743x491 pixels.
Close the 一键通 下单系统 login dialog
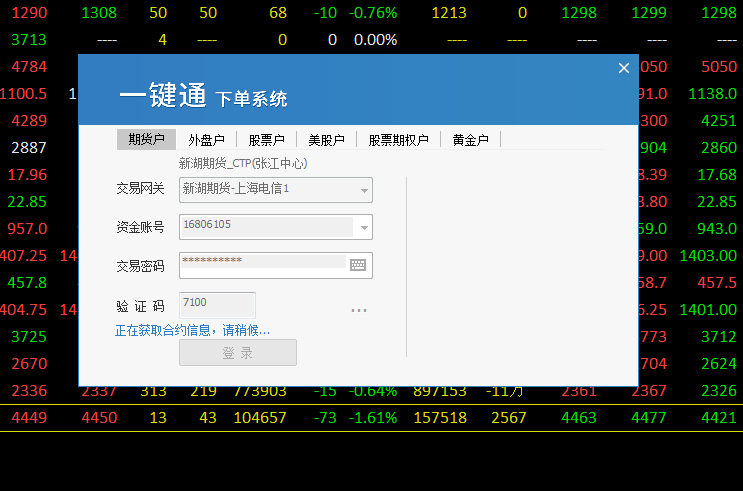pos(624,68)
